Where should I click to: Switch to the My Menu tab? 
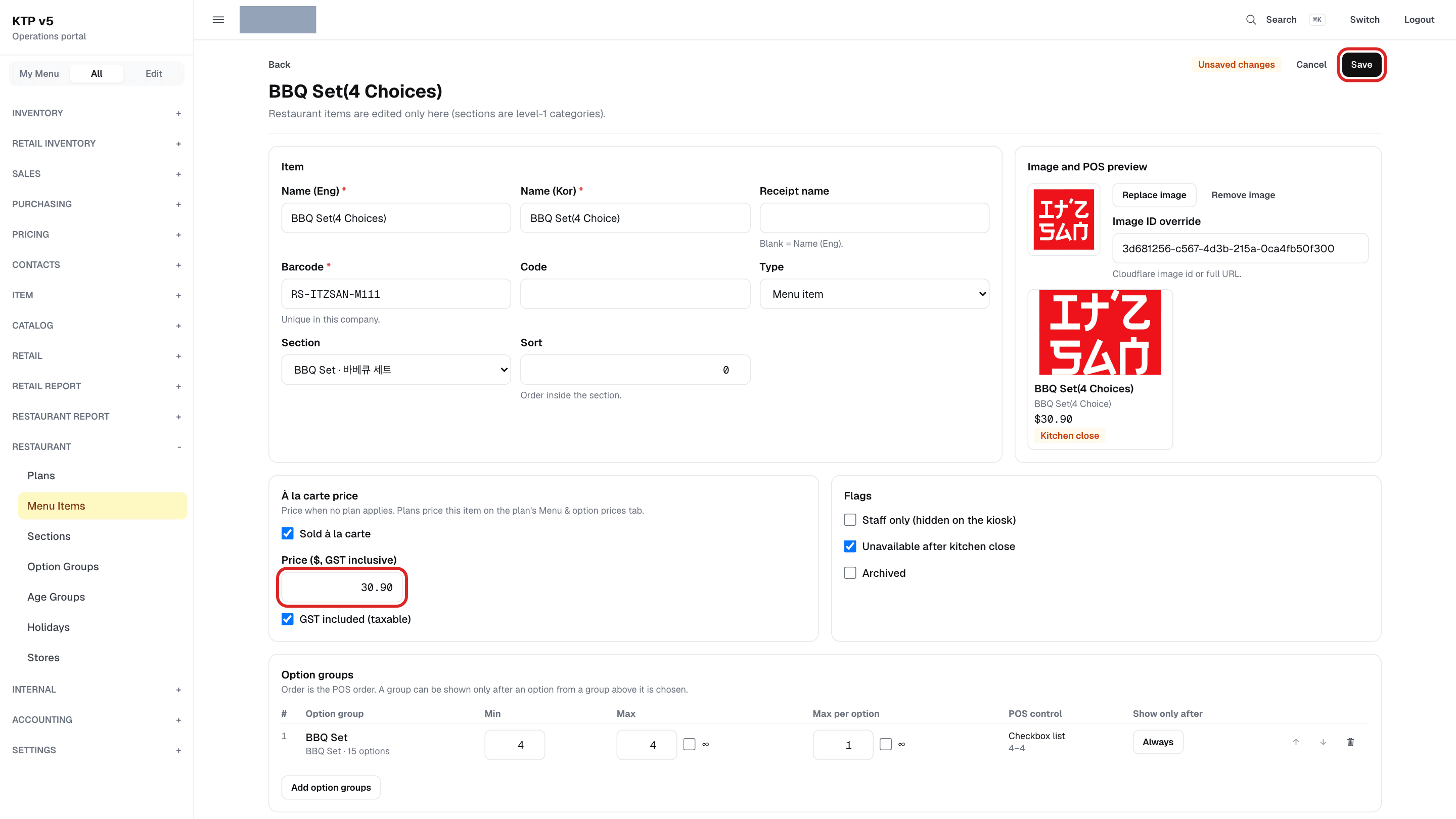39,73
